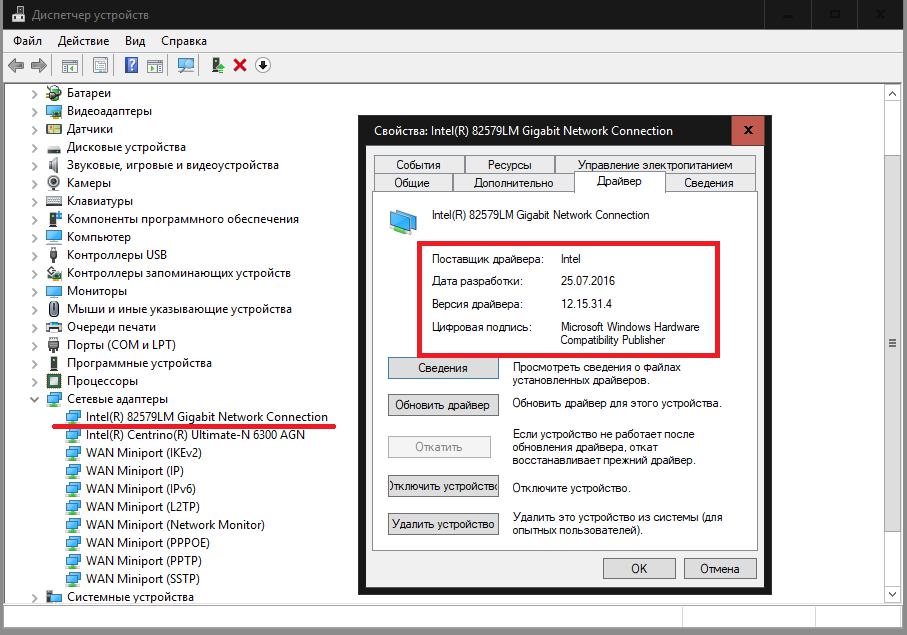Open the Файл menu
The height and width of the screenshot is (635, 907).
click(x=28, y=40)
